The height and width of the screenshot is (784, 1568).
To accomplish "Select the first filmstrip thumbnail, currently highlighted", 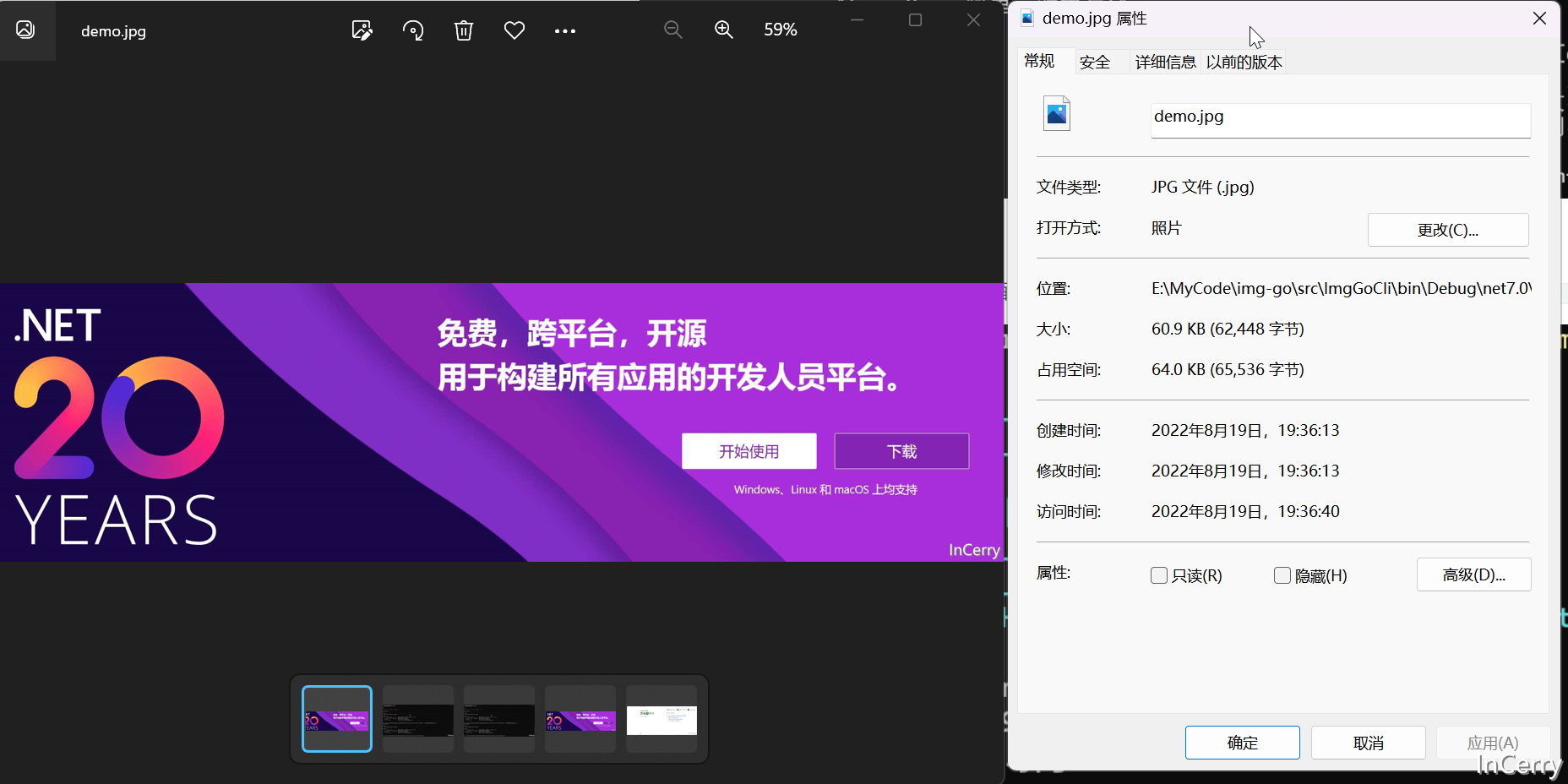I will click(337, 719).
